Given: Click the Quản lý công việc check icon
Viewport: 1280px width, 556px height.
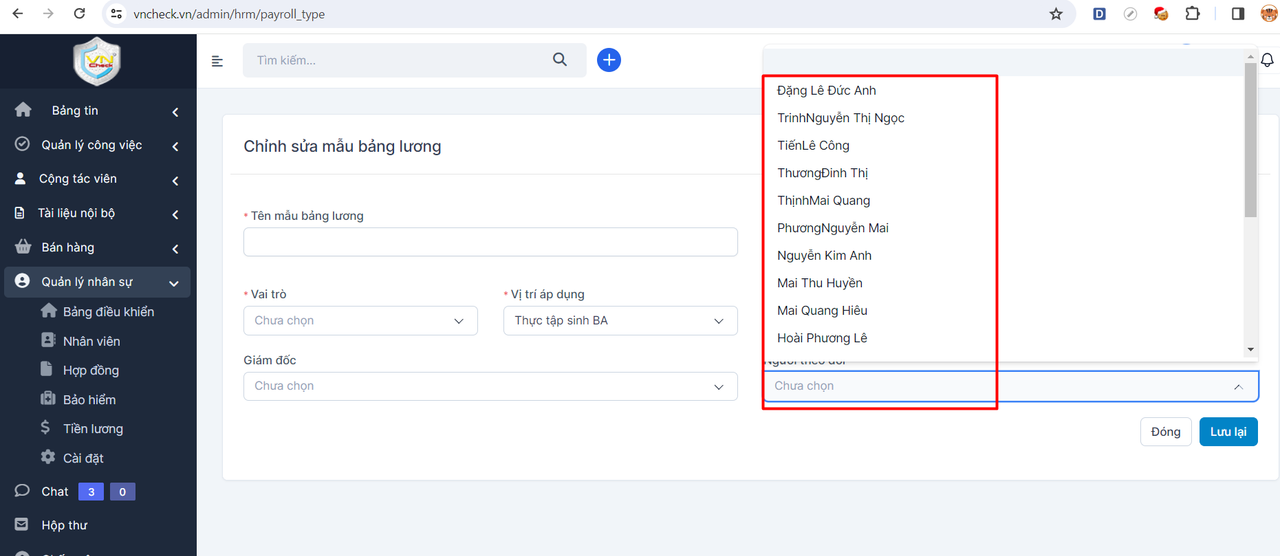Looking at the screenshot, I should coord(22,144).
